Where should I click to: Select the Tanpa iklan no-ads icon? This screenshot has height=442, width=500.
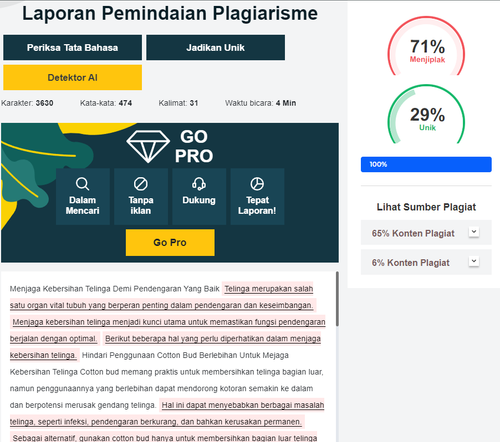pyautogui.click(x=141, y=184)
